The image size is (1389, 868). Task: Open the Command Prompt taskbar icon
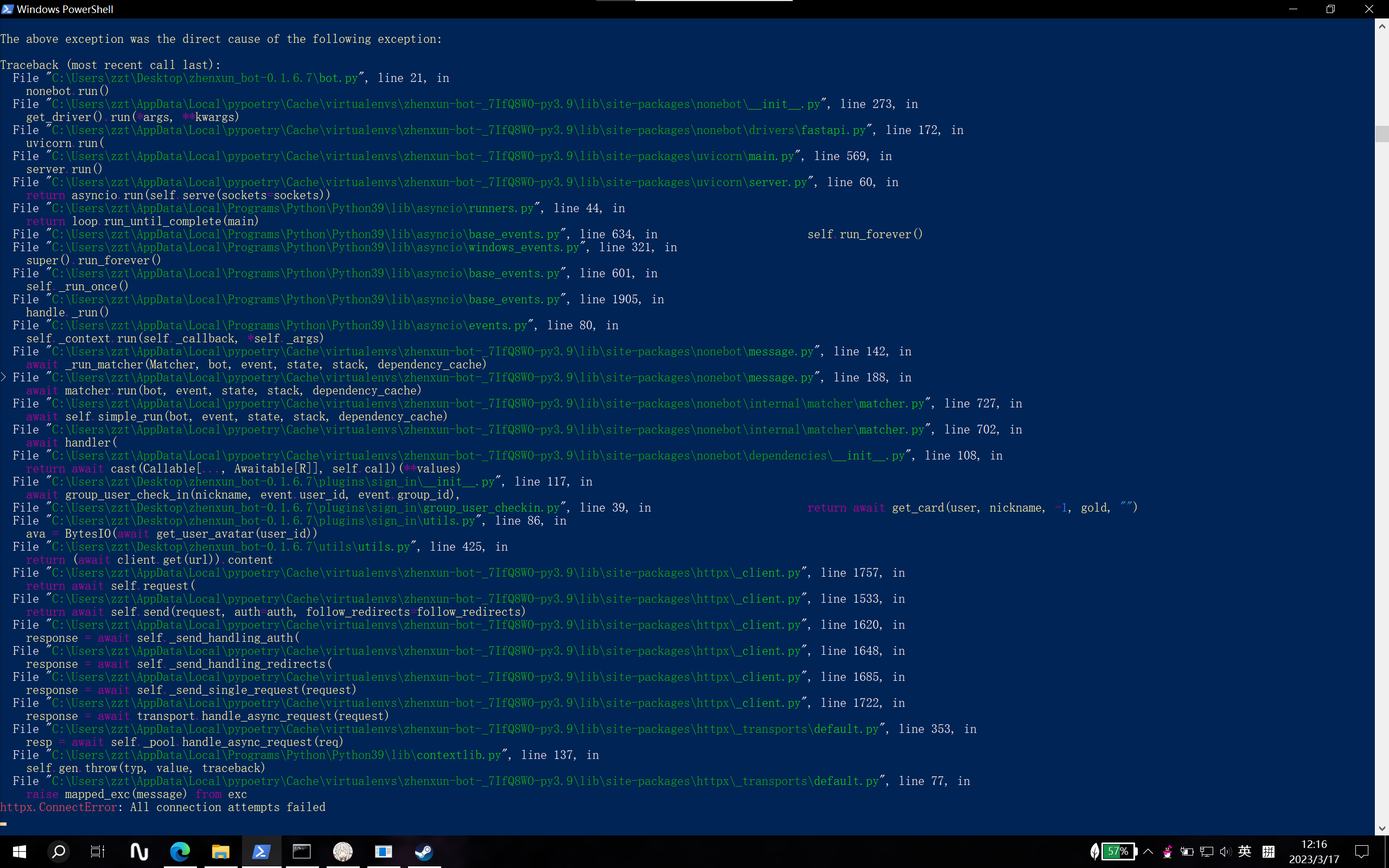tap(302, 851)
